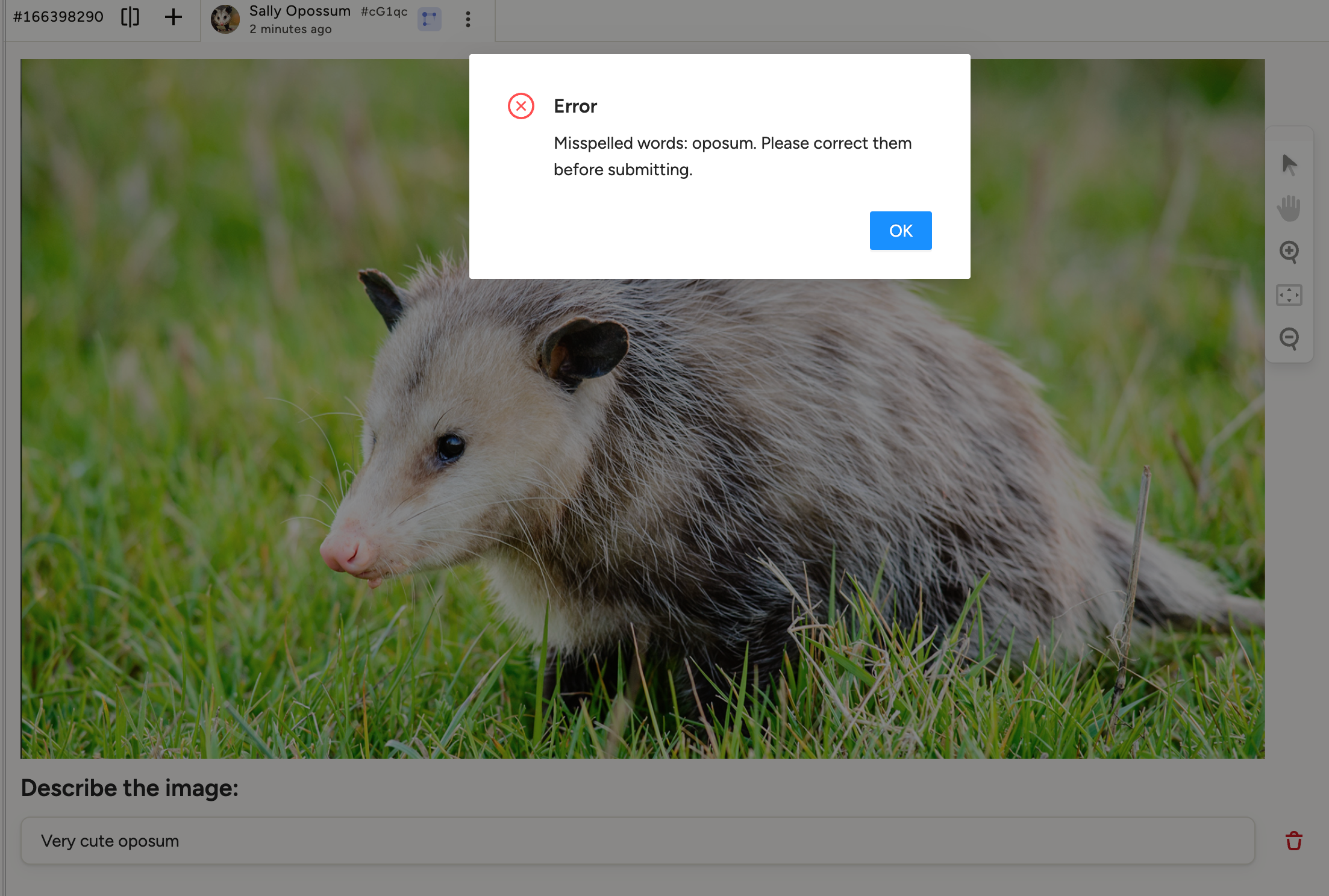Dismiss the error dialog with OK

click(x=900, y=231)
